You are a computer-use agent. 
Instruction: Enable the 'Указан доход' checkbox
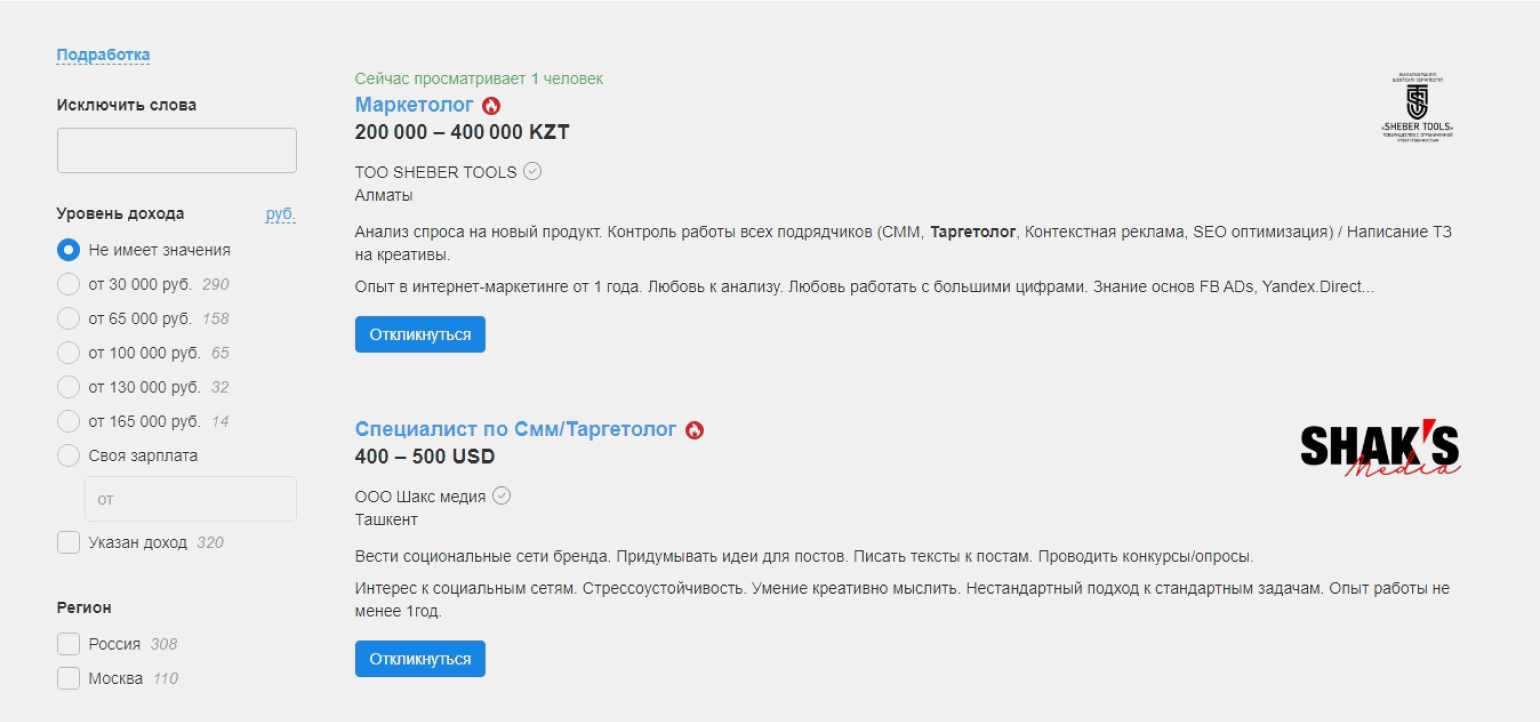point(68,543)
